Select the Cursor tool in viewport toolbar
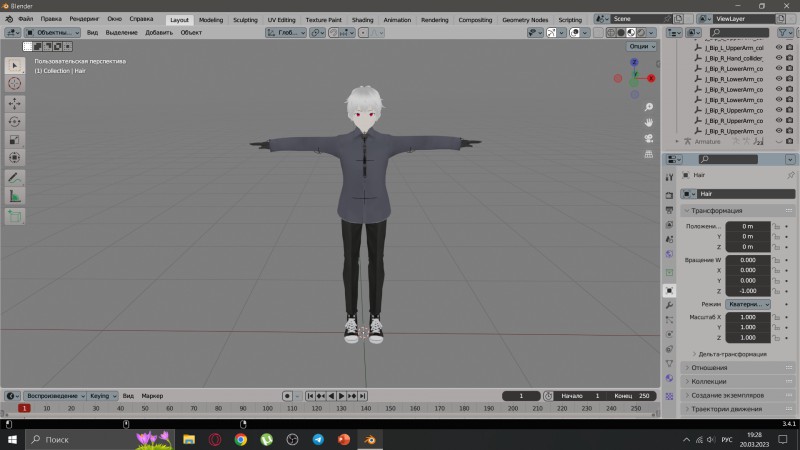The image size is (800, 450). coord(14,84)
